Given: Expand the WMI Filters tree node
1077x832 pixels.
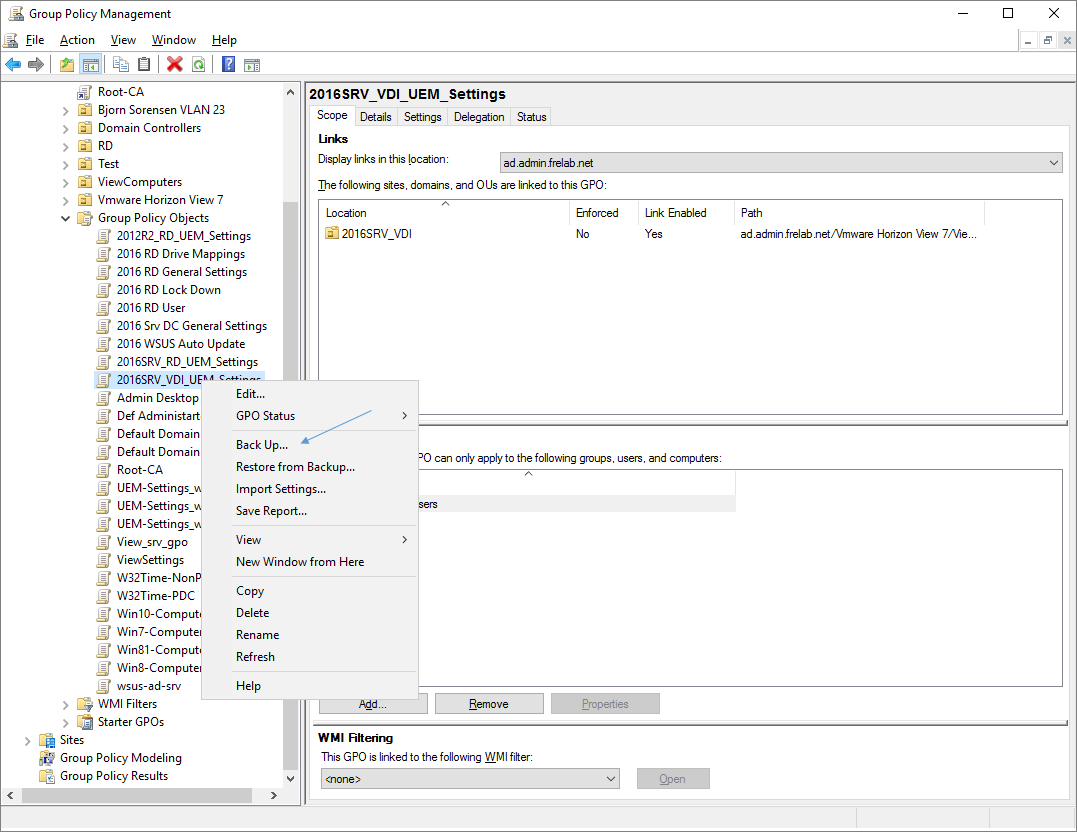Looking at the screenshot, I should click(x=66, y=704).
